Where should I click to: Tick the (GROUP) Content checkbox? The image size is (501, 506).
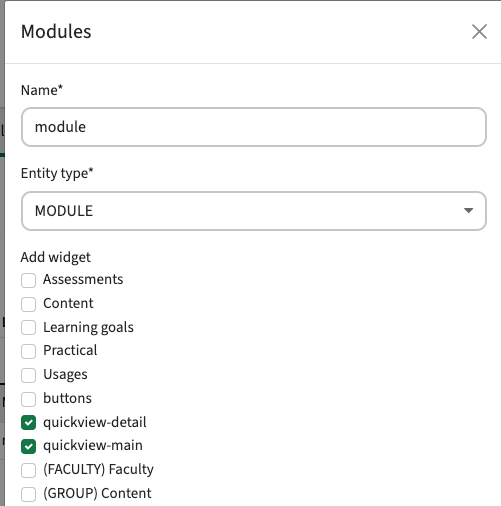click(28, 494)
